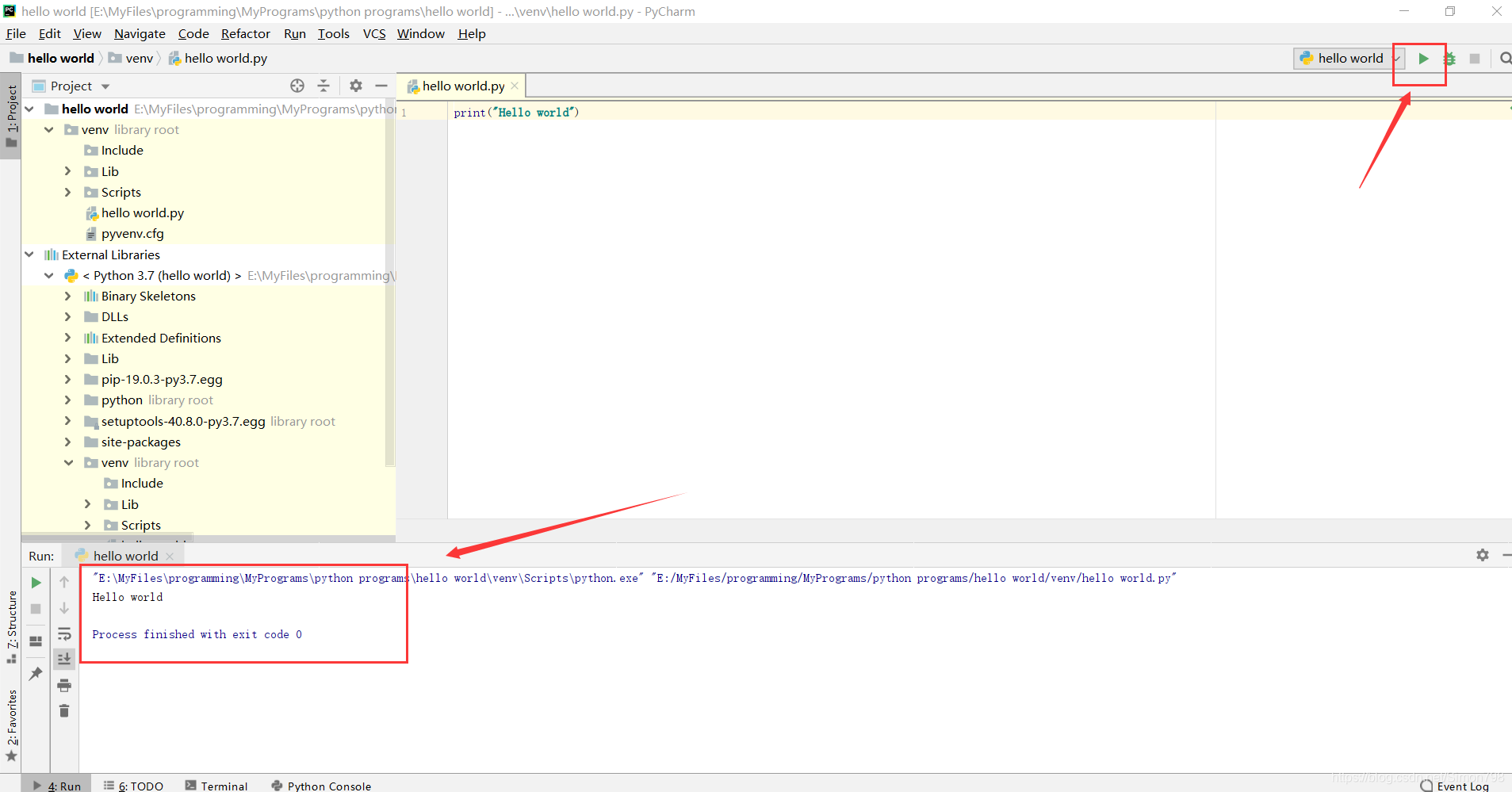1512x792 pixels.
Task: Click hello world.py breadcrumb in navigation bar
Action: coord(218,58)
